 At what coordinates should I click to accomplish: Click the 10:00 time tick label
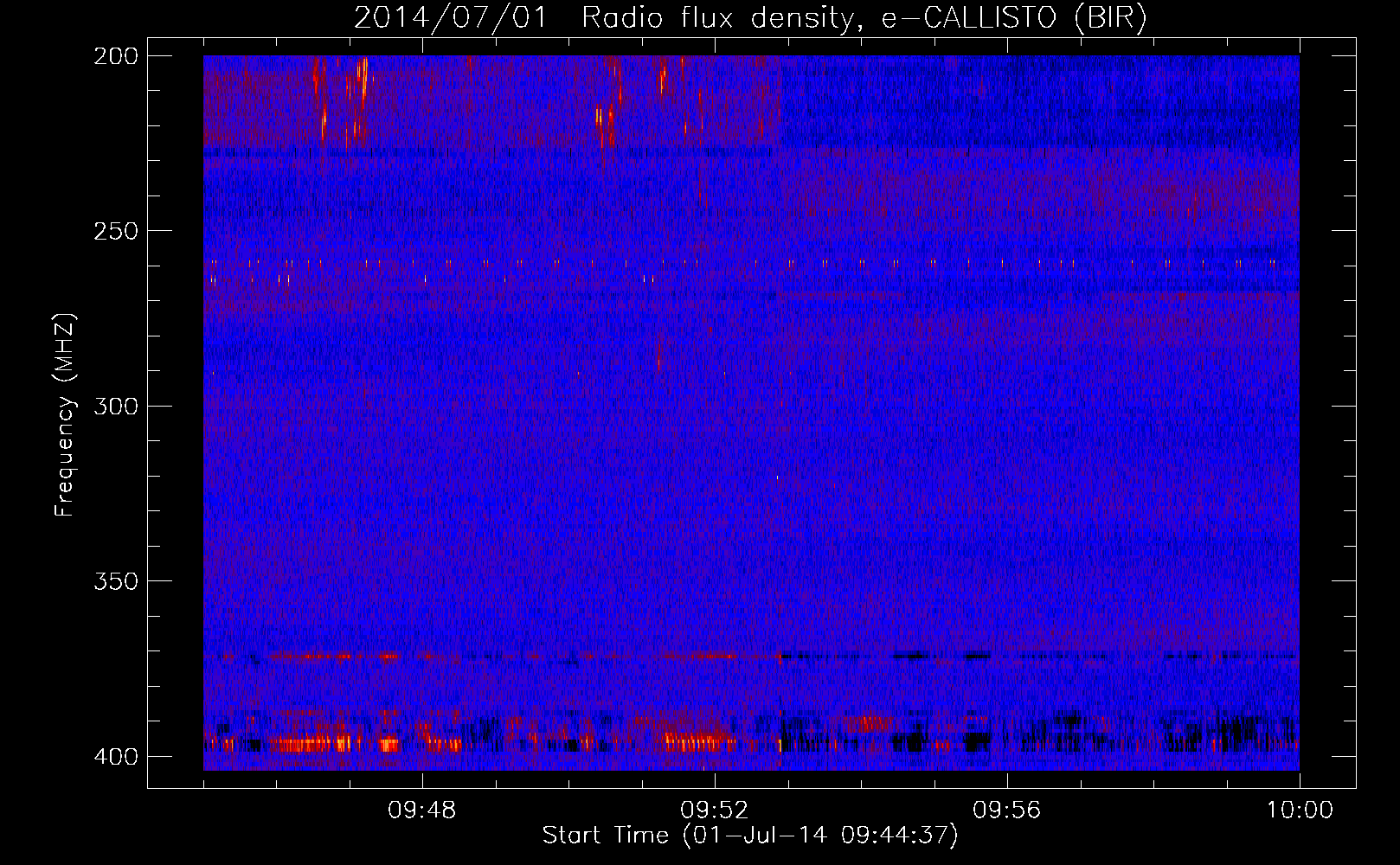(1300, 811)
